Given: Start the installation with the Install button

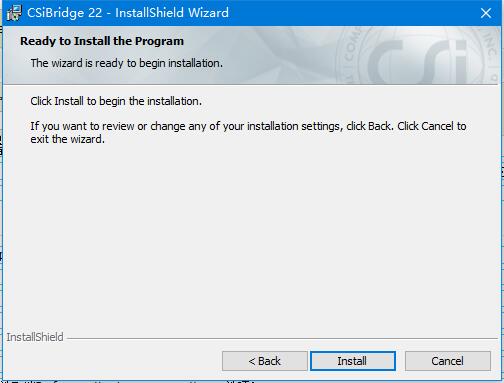Looking at the screenshot, I should point(353,361).
